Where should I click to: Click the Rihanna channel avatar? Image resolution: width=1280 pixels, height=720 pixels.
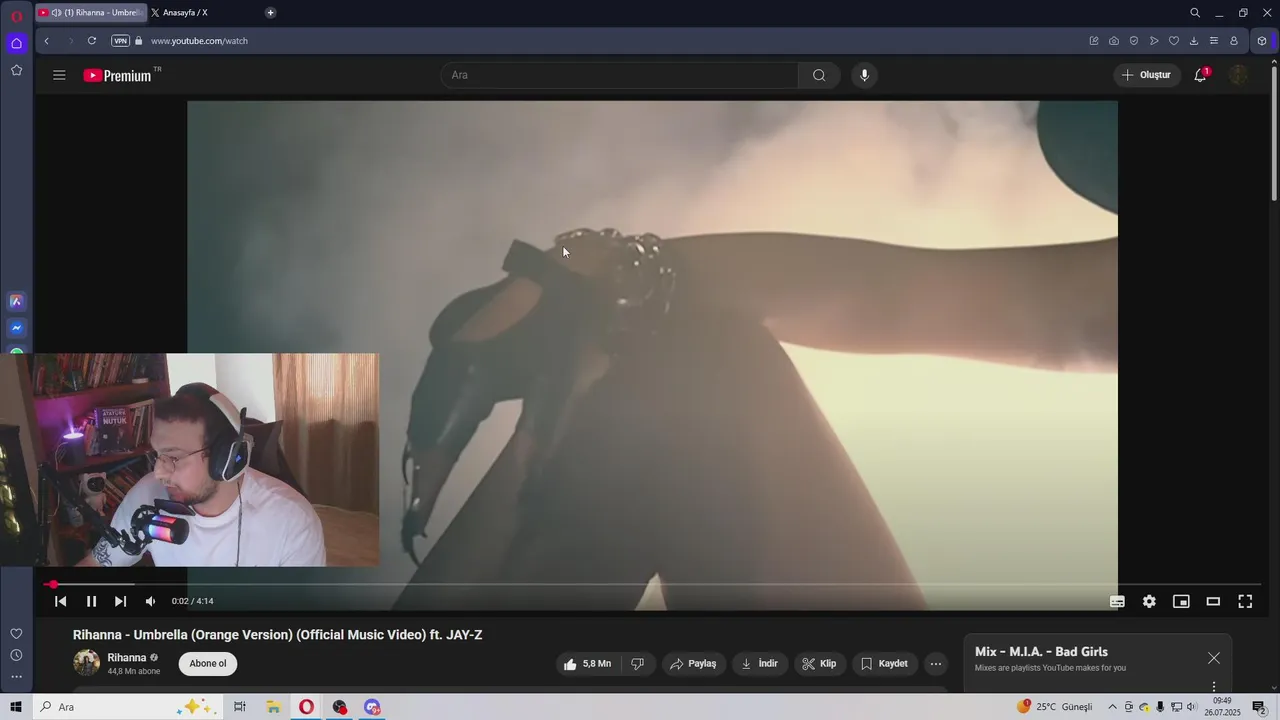pyautogui.click(x=87, y=663)
